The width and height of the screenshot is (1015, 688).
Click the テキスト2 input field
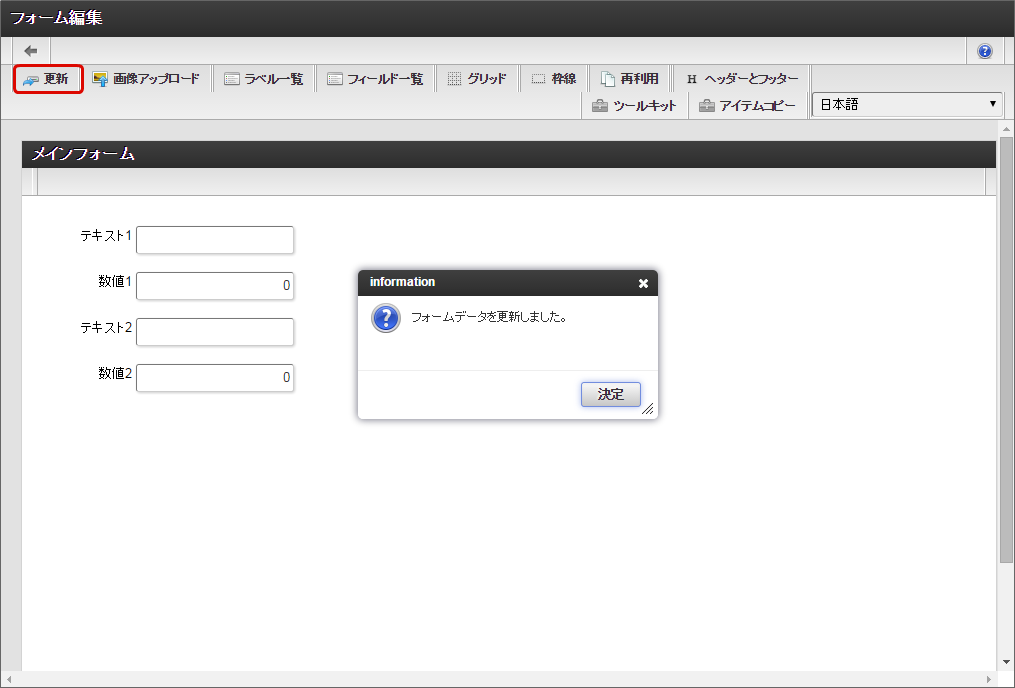(x=215, y=332)
